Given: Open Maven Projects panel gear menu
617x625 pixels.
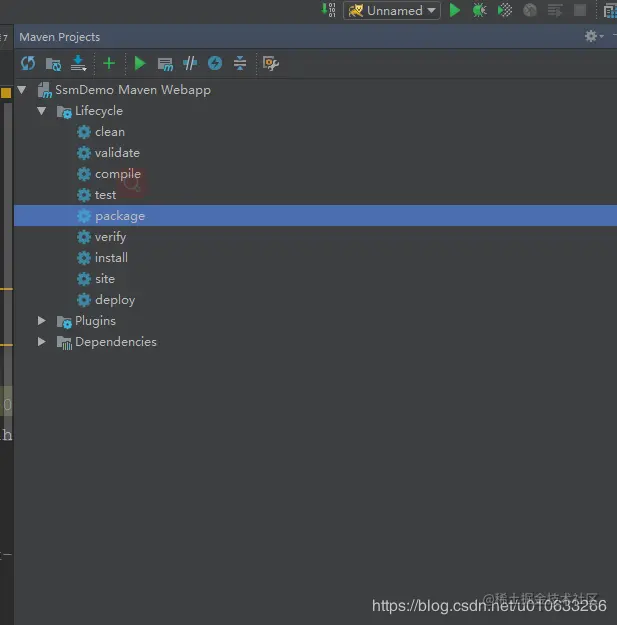Looking at the screenshot, I should [593, 36].
